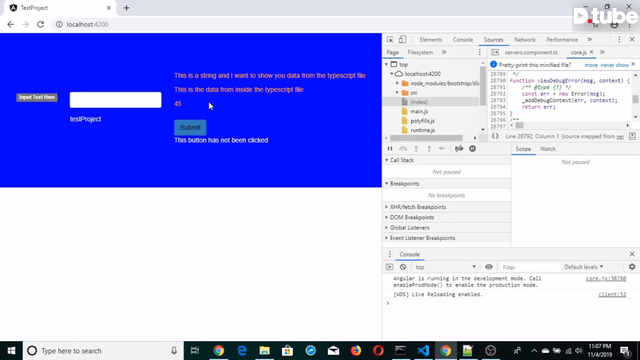The image size is (640, 360).
Task: Open the Default levels dropdown
Action: pos(584,267)
